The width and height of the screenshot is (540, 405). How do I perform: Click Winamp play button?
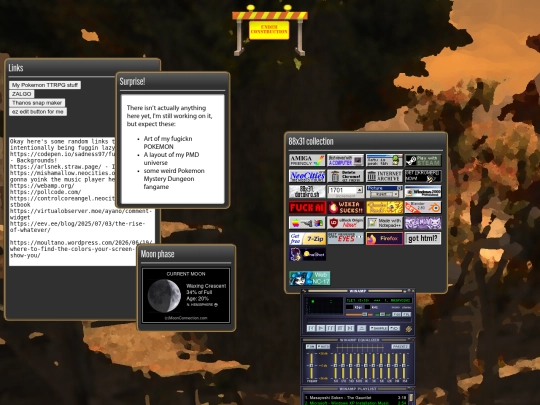click(321, 328)
